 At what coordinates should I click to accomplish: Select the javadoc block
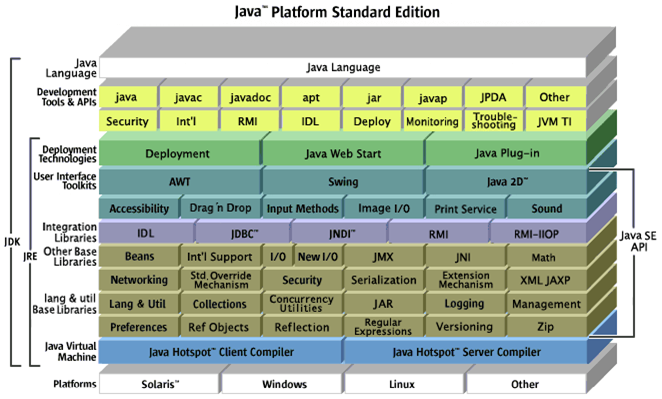point(250,98)
